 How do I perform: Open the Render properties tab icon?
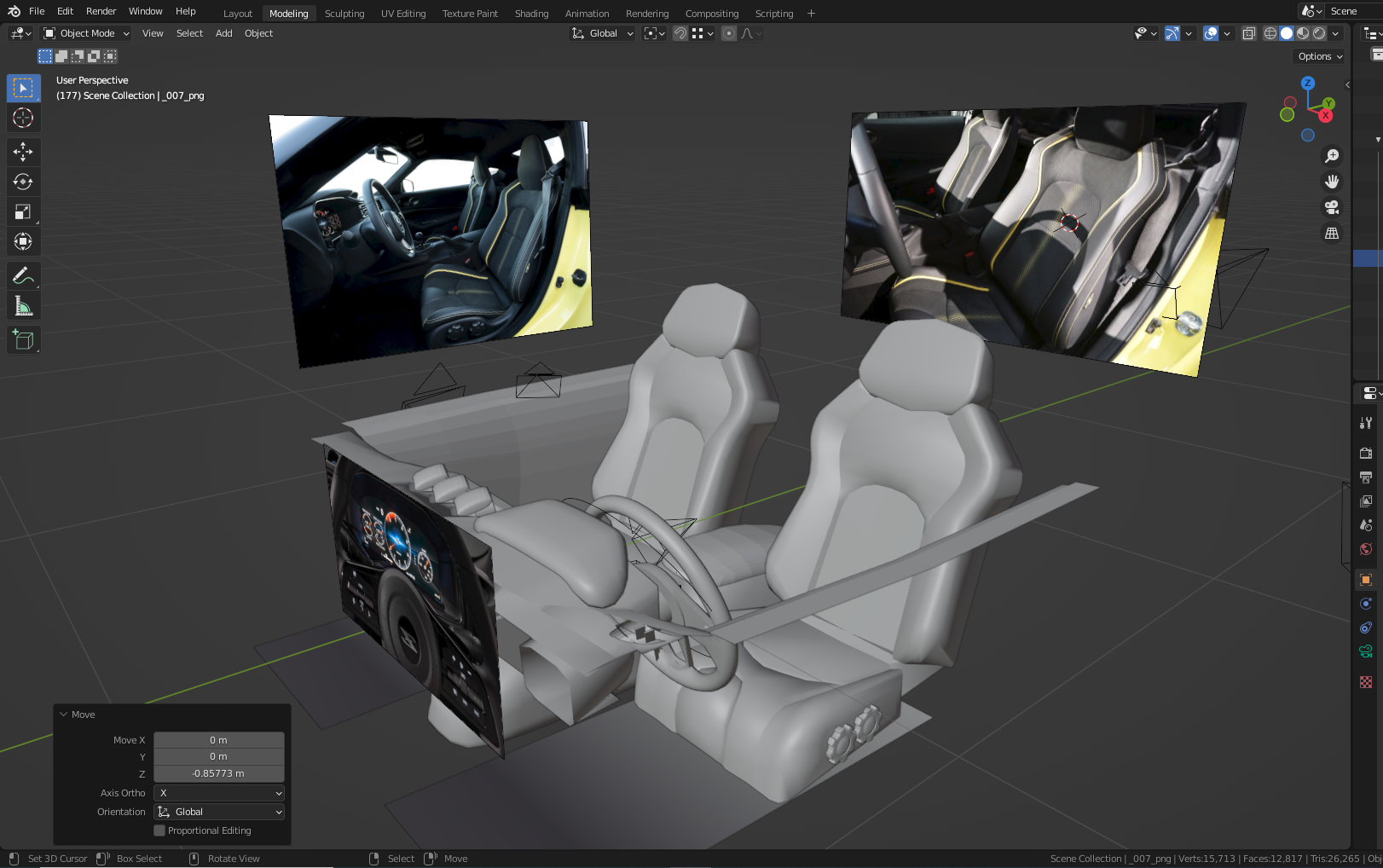(1366, 453)
